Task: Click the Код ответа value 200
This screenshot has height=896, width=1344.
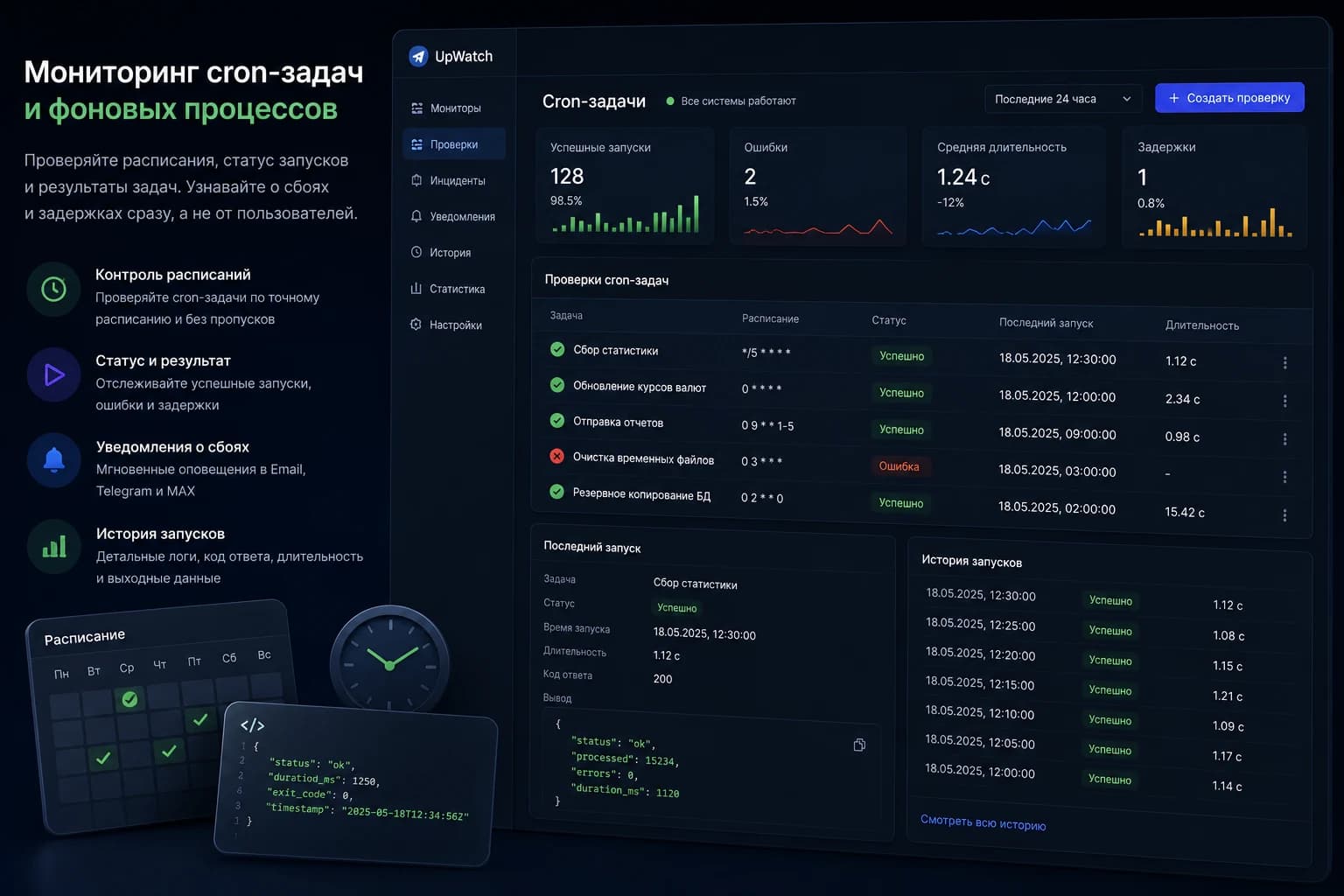Action: pyautogui.click(x=662, y=679)
